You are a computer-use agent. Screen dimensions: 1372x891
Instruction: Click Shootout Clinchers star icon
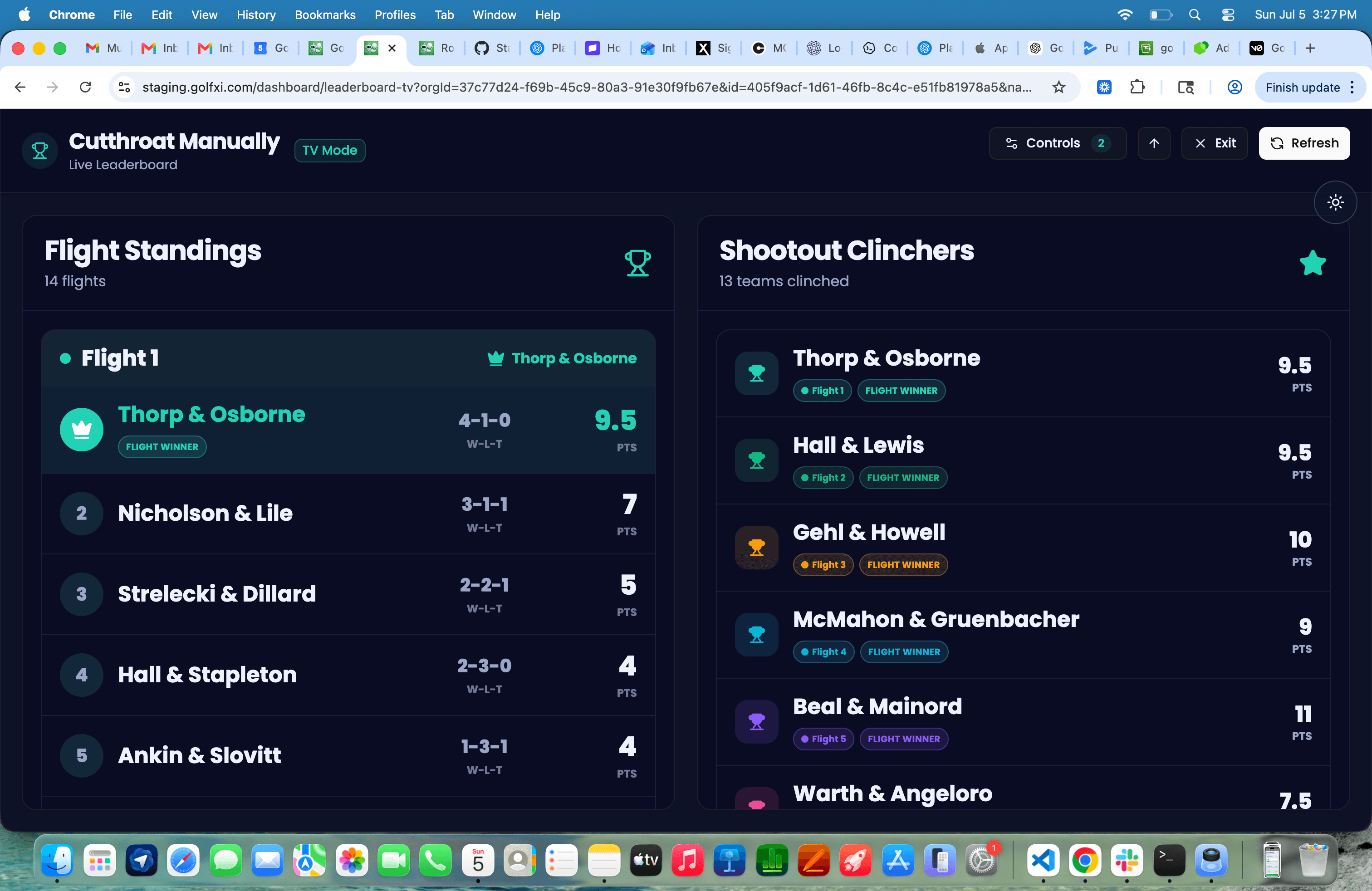point(1313,264)
